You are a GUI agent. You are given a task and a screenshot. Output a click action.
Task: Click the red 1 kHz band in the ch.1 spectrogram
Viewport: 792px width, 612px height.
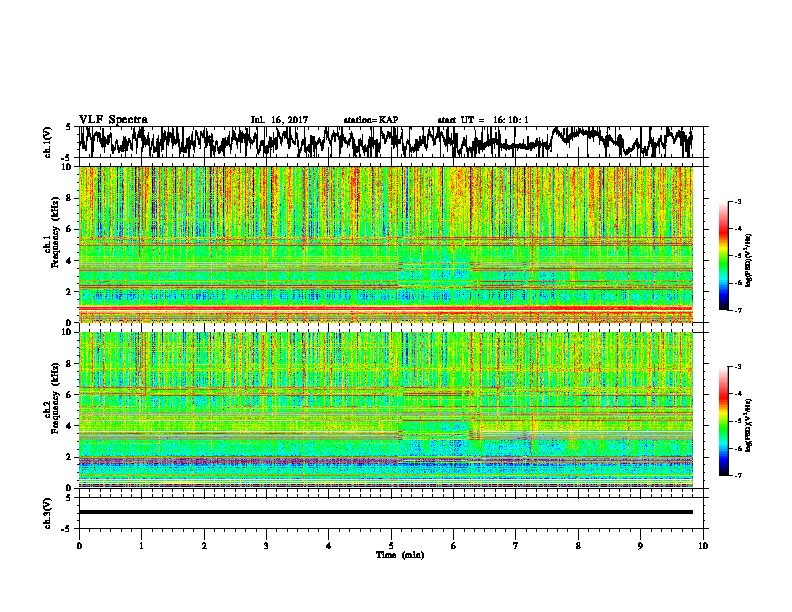(385, 308)
